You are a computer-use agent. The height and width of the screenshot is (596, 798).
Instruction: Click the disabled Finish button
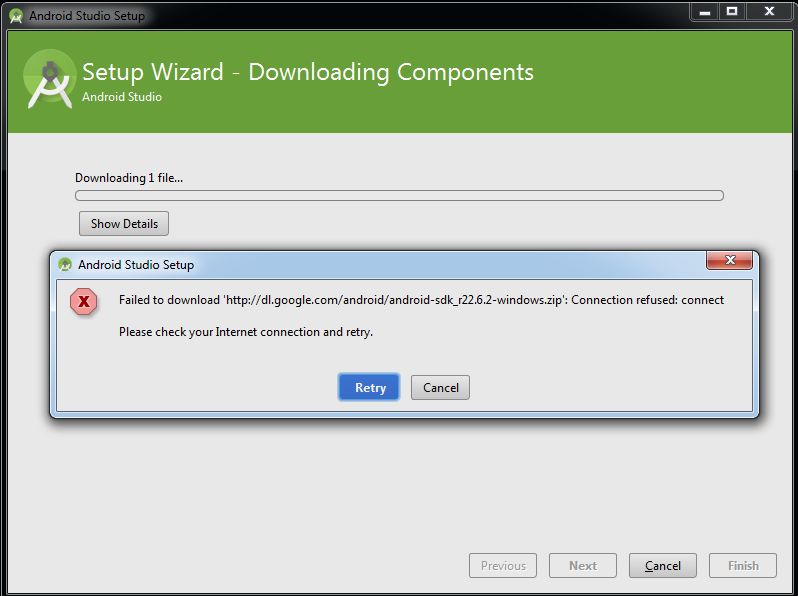click(743, 565)
